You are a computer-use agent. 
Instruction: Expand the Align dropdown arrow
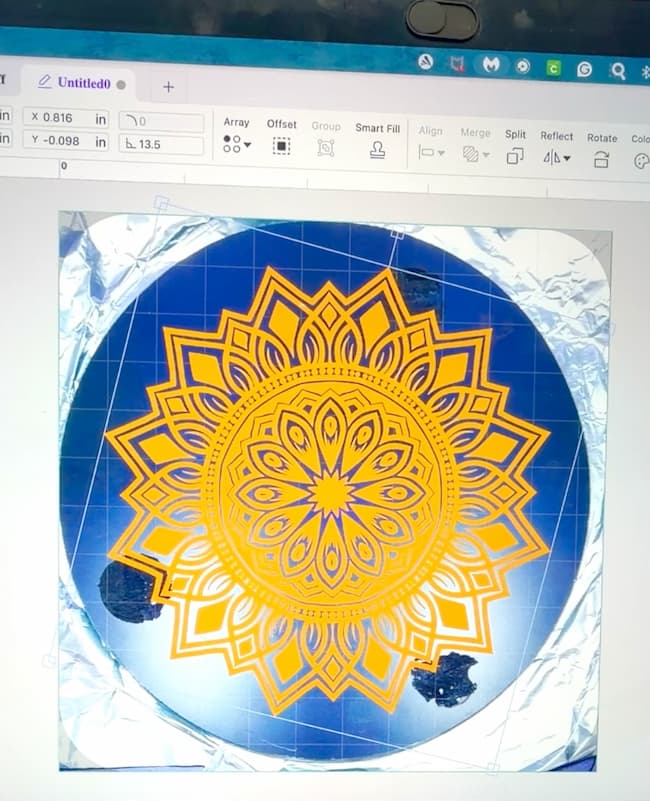click(x=442, y=153)
